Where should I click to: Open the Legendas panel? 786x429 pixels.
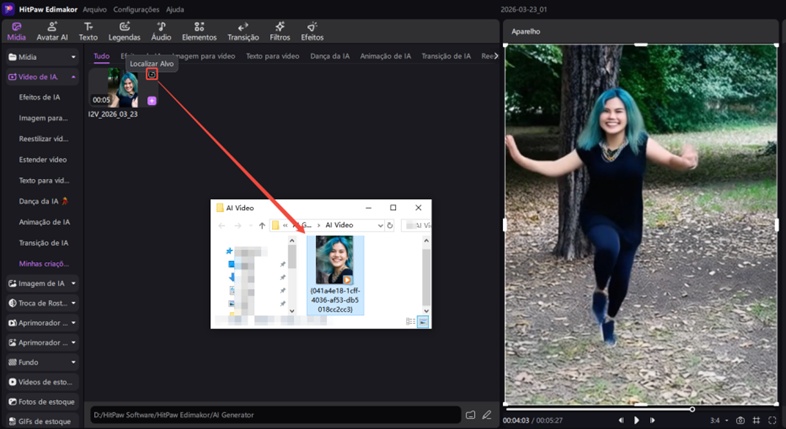pos(124,31)
